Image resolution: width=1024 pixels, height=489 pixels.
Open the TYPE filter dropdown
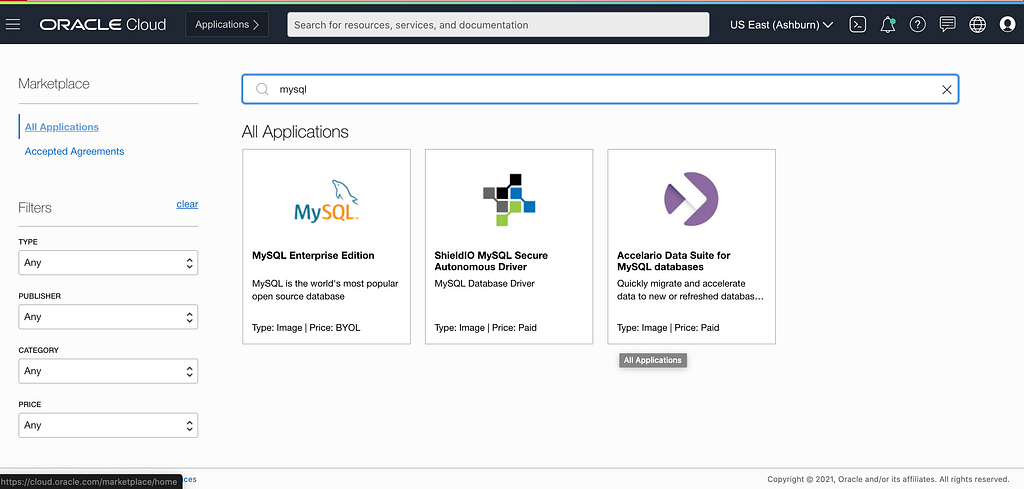[108, 262]
